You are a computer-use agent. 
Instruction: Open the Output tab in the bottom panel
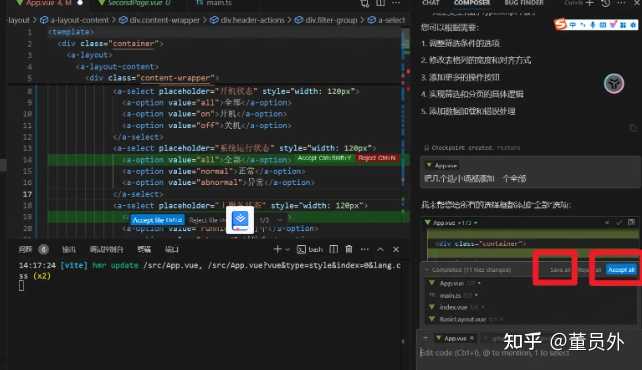pos(69,249)
